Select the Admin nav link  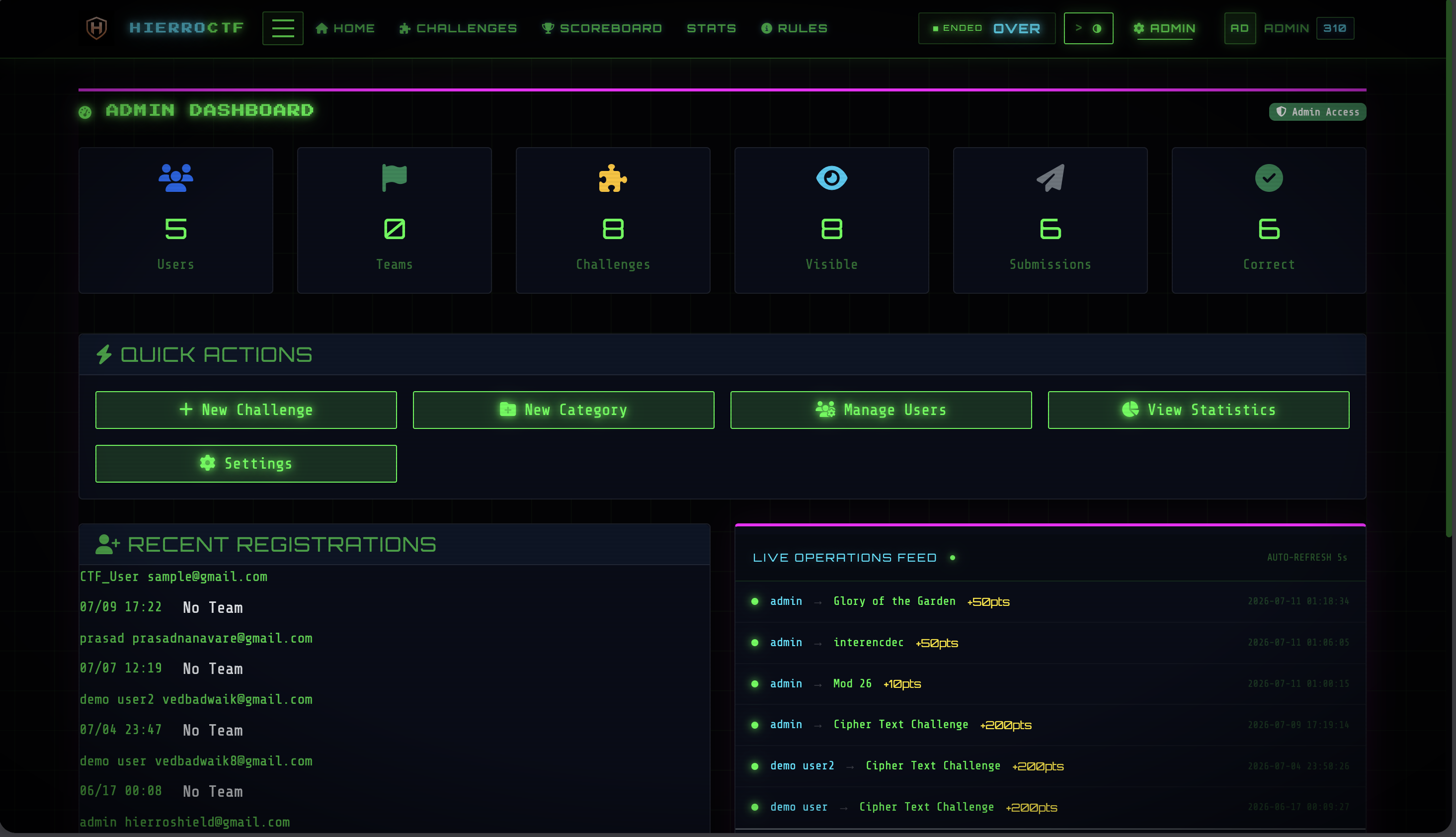1165,28
